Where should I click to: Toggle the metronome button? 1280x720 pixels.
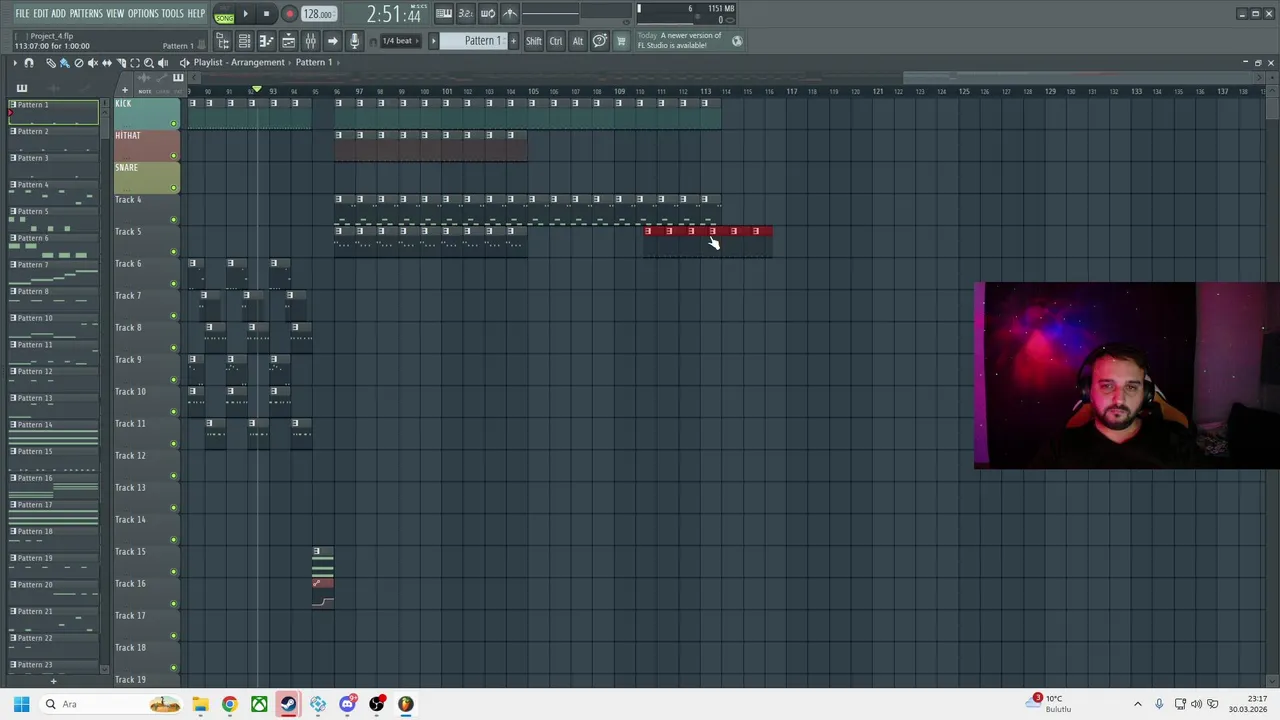point(511,13)
